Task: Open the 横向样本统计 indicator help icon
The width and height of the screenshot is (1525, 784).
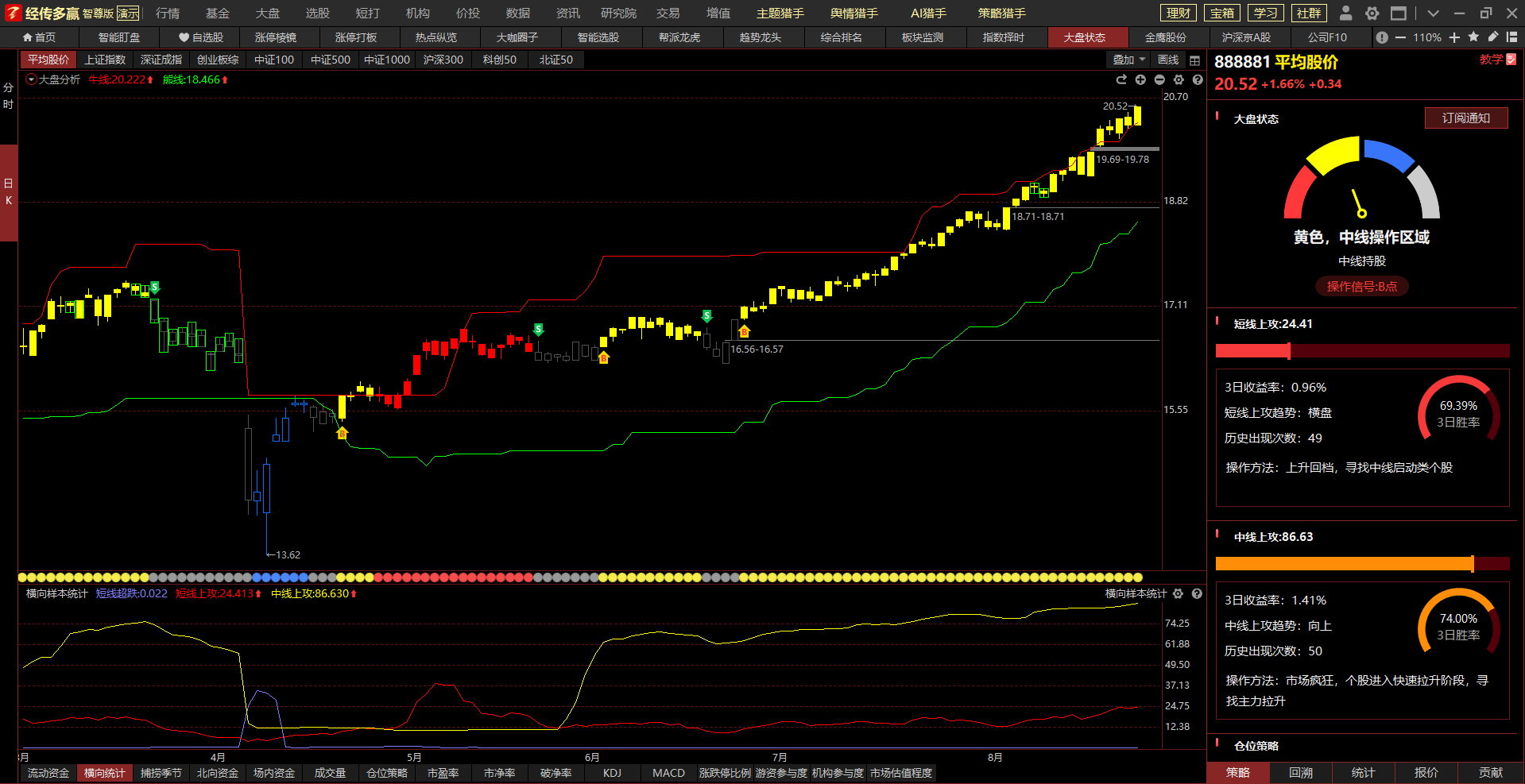Action: [1197, 593]
